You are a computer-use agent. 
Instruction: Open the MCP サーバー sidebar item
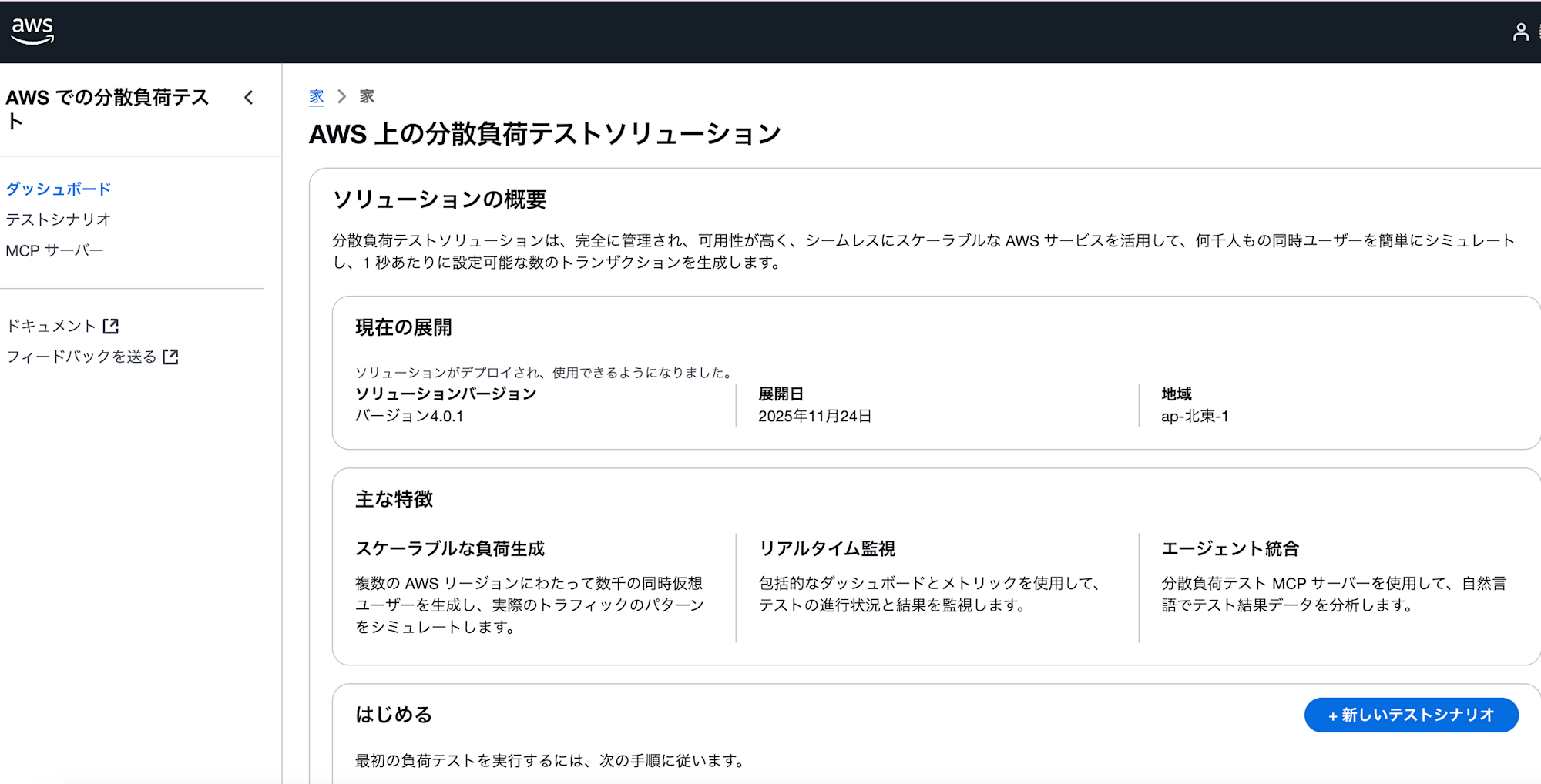tap(55, 250)
